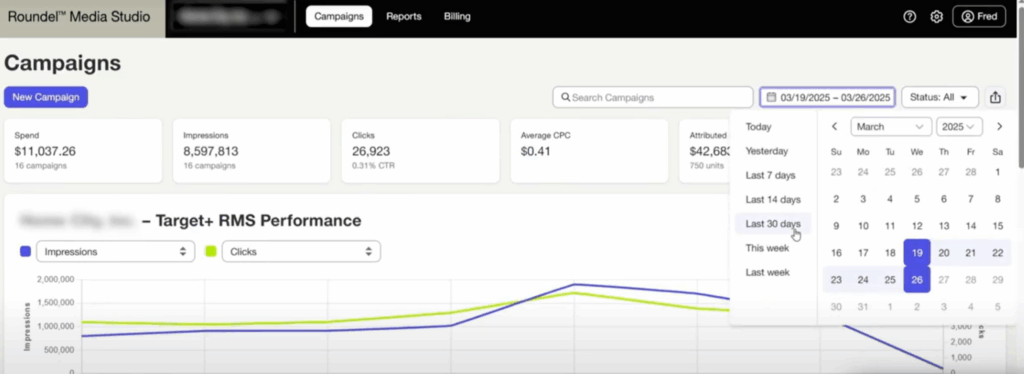Go to previous month with left chevron
Viewport: 1024px width, 374px height.
[x=834, y=127]
